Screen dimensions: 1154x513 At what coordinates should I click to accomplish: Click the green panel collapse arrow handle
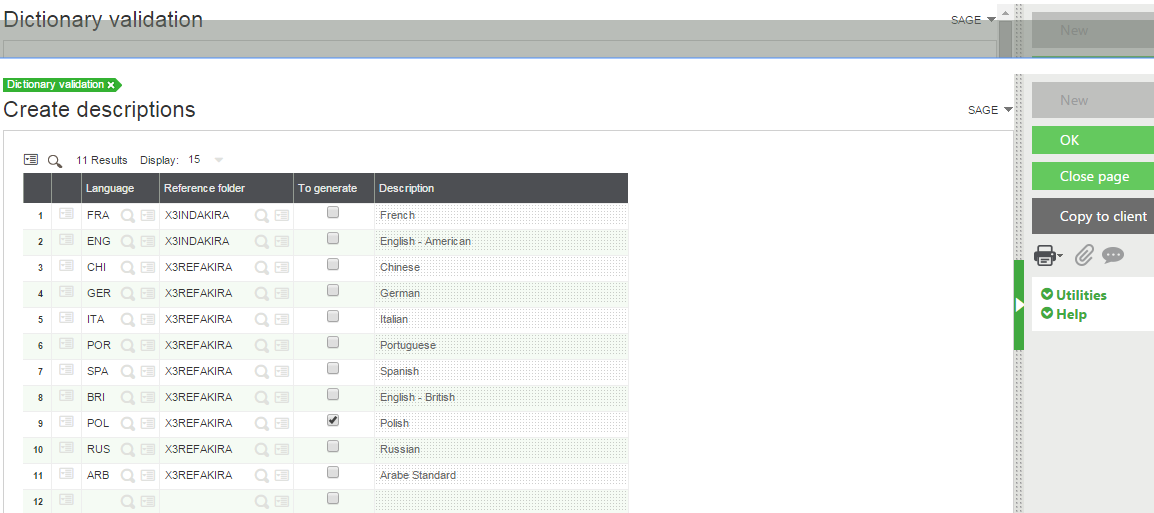click(x=1019, y=305)
